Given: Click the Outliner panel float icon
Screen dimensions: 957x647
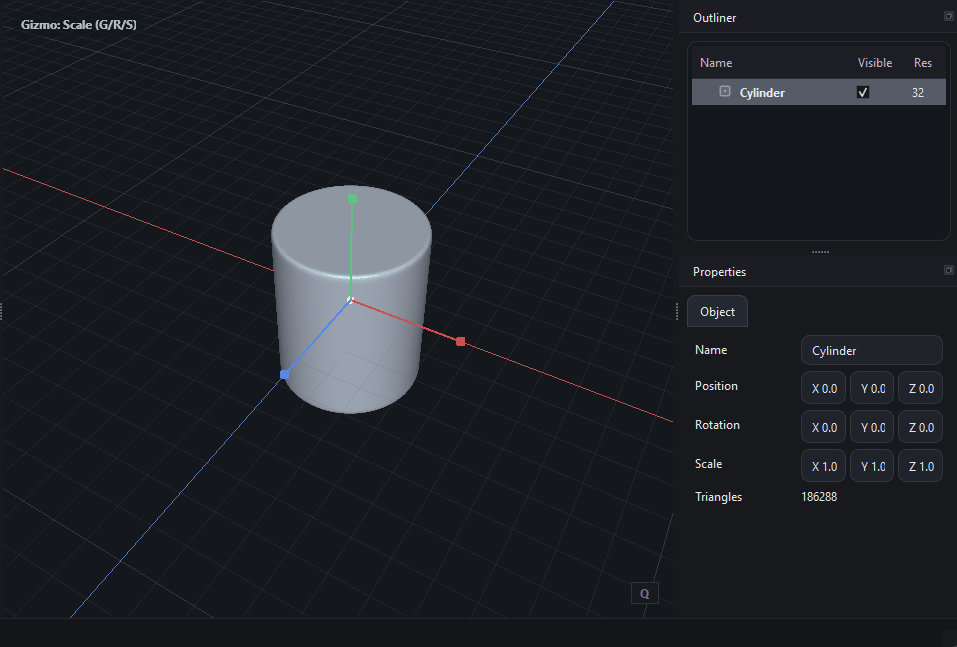Looking at the screenshot, I should pos(948,17).
